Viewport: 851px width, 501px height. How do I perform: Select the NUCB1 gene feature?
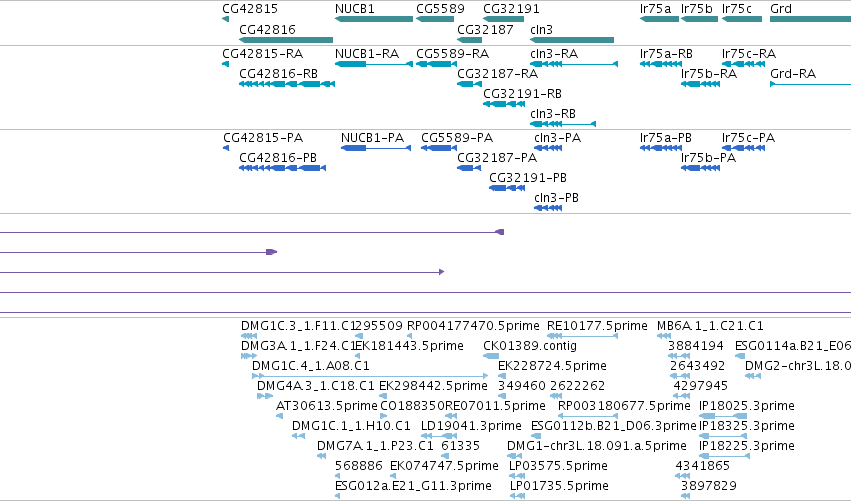pyautogui.click(x=374, y=19)
